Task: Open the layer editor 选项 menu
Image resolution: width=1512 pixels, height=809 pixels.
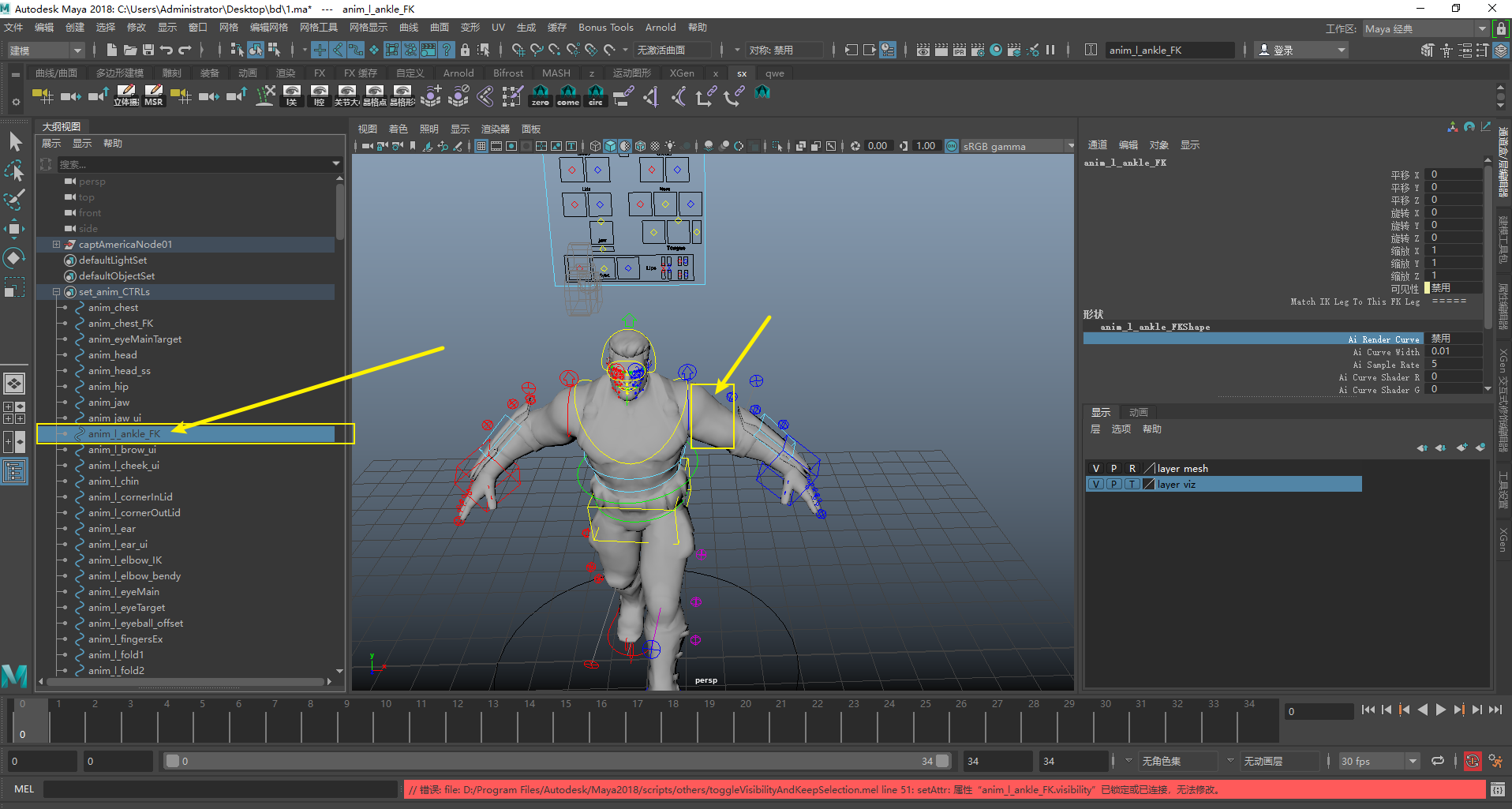Action: point(1121,429)
